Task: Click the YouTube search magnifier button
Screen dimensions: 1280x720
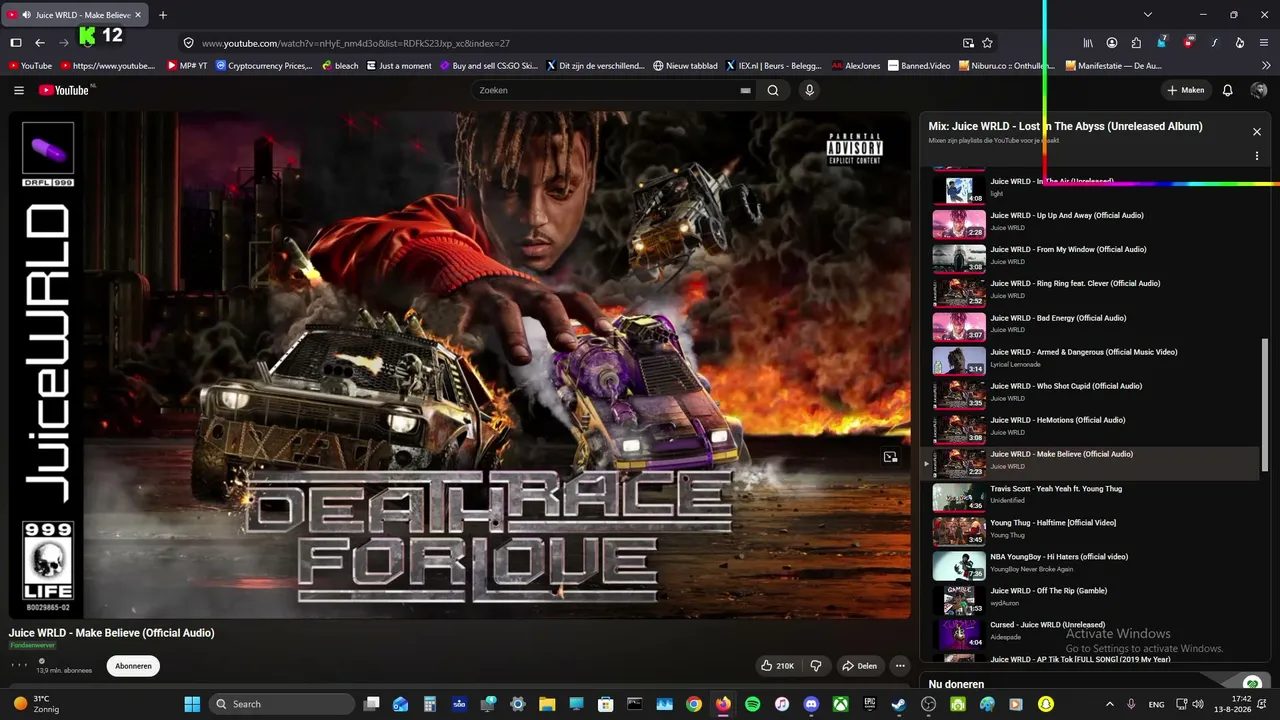Action: click(773, 90)
